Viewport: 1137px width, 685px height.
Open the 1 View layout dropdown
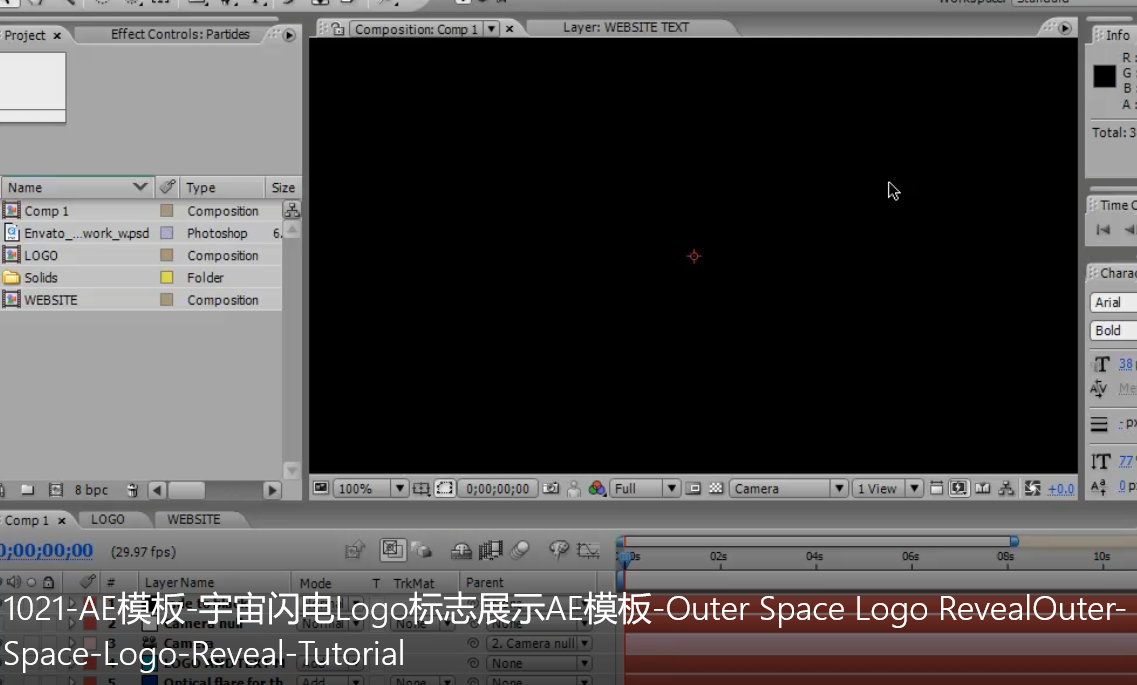click(x=887, y=489)
